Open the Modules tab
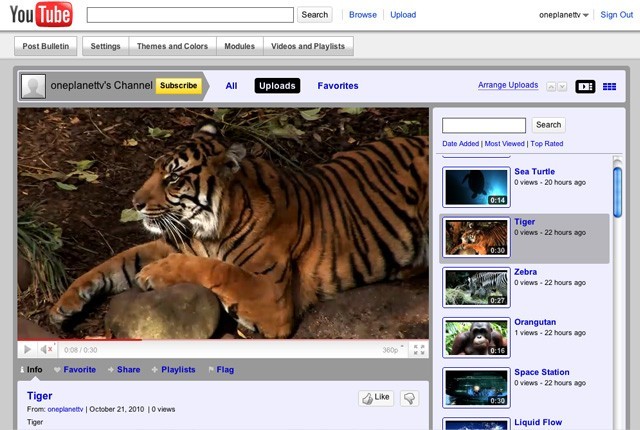The height and width of the screenshot is (430, 640). (x=240, y=46)
